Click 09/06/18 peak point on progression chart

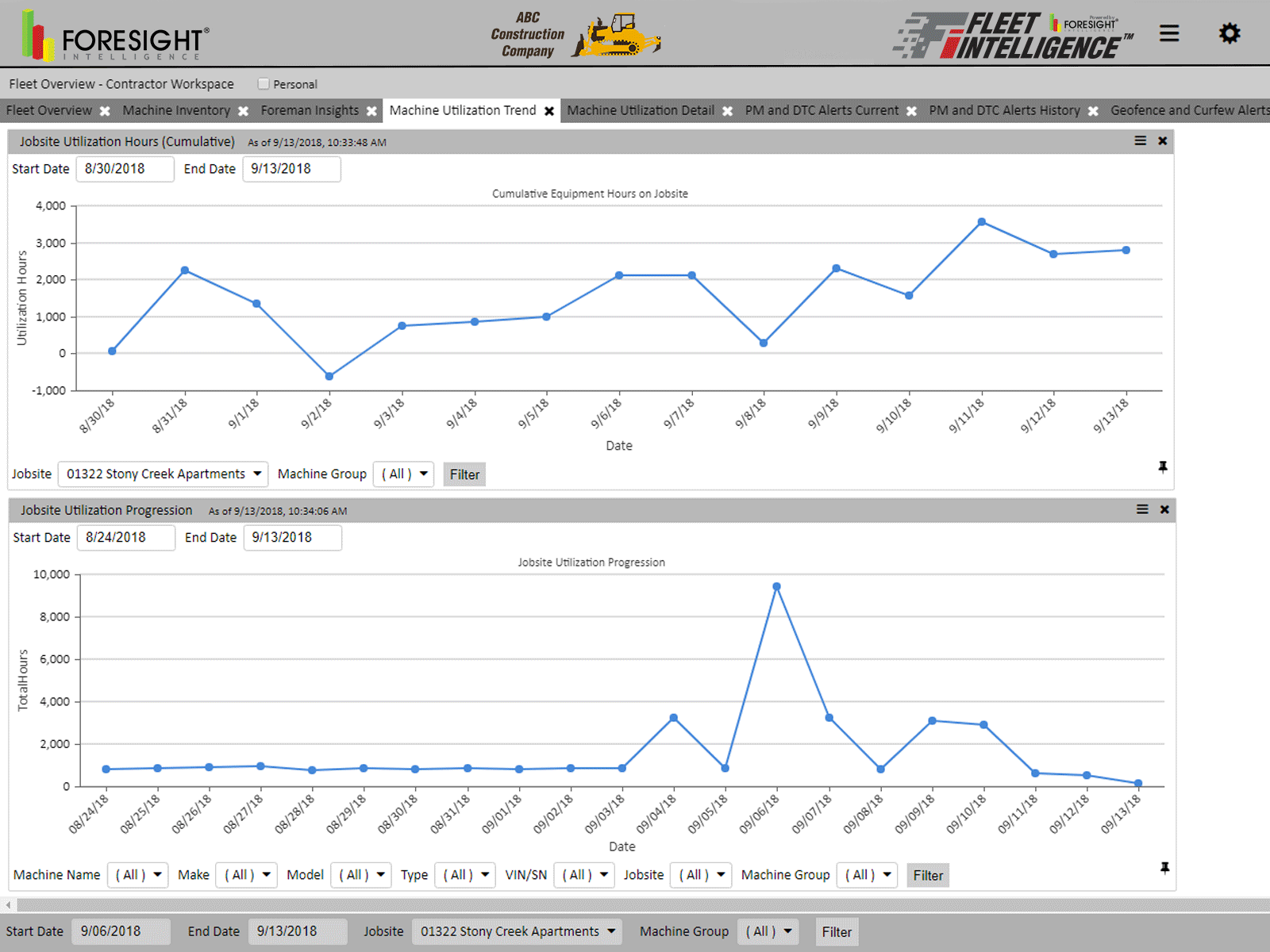pyautogui.click(x=776, y=587)
